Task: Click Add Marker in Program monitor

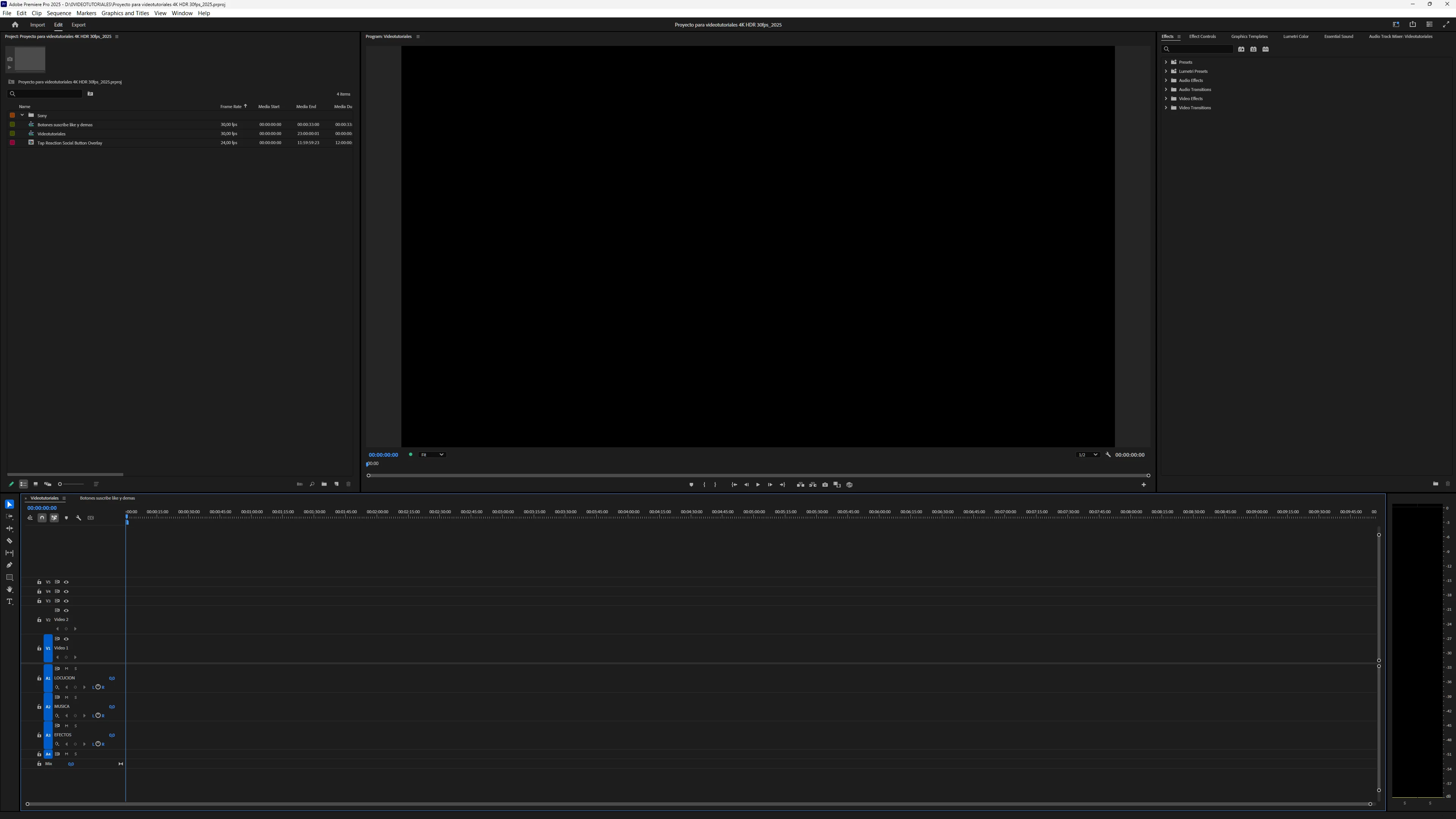Action: pos(691,485)
